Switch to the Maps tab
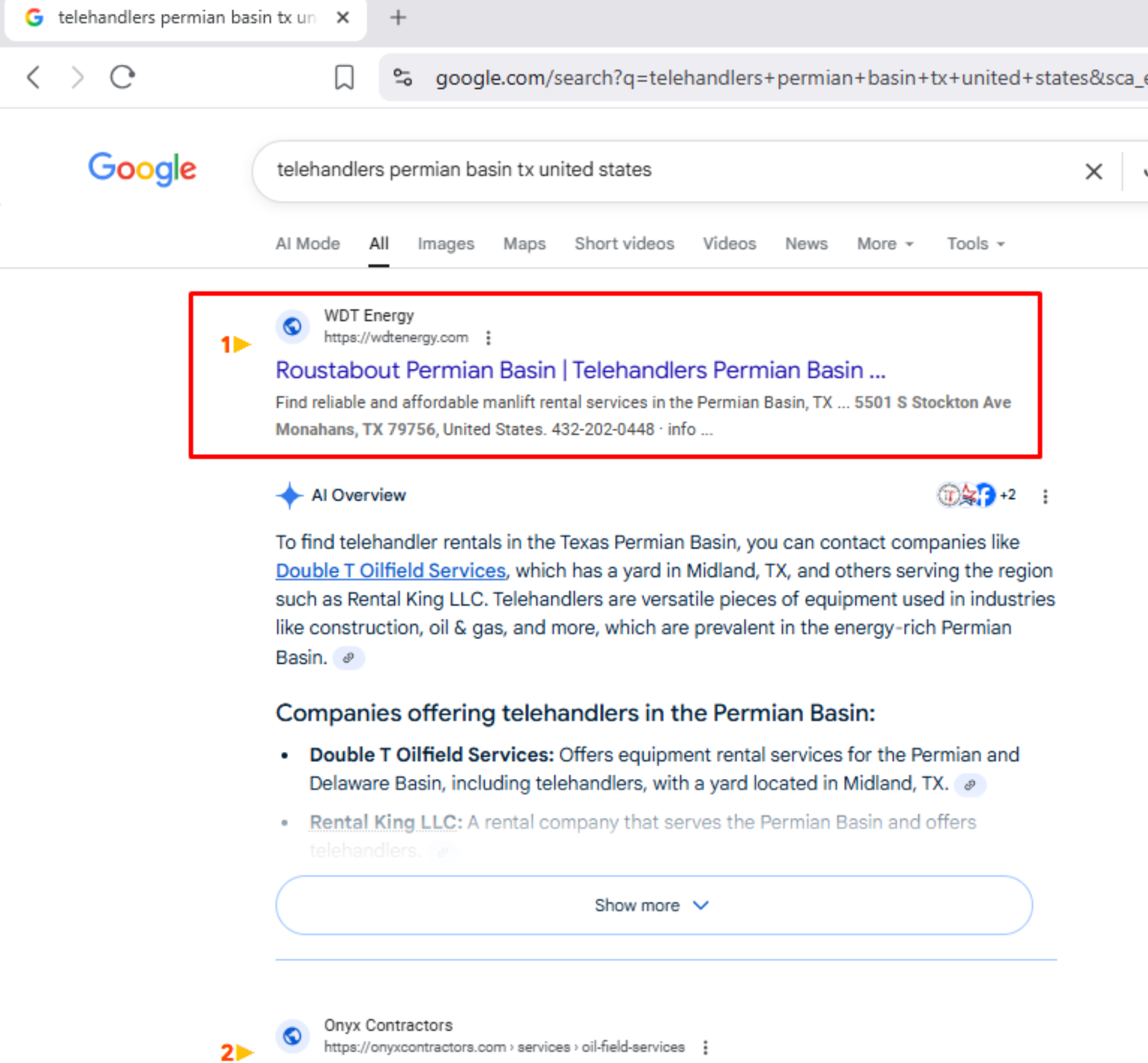This screenshot has width=1148, height=1063. (x=524, y=244)
